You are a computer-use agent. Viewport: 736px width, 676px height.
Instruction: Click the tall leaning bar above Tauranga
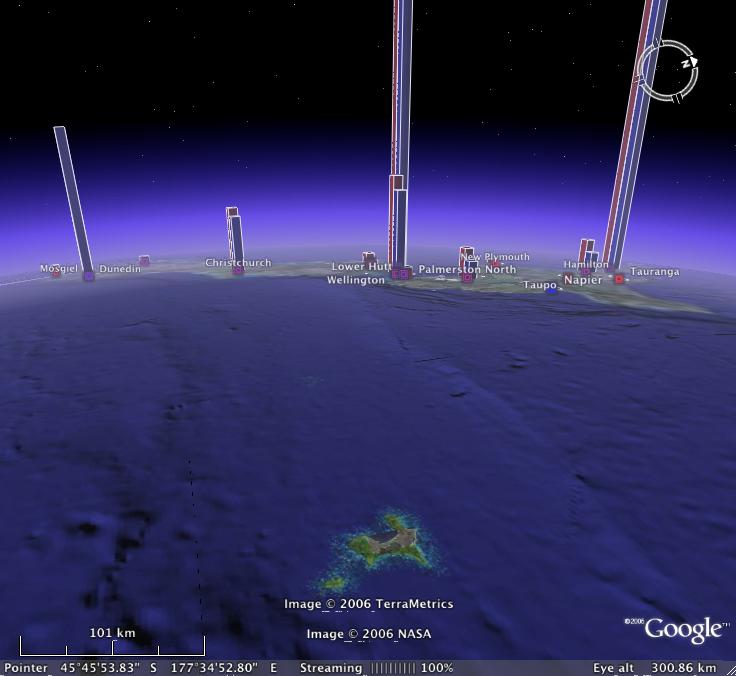click(x=638, y=130)
